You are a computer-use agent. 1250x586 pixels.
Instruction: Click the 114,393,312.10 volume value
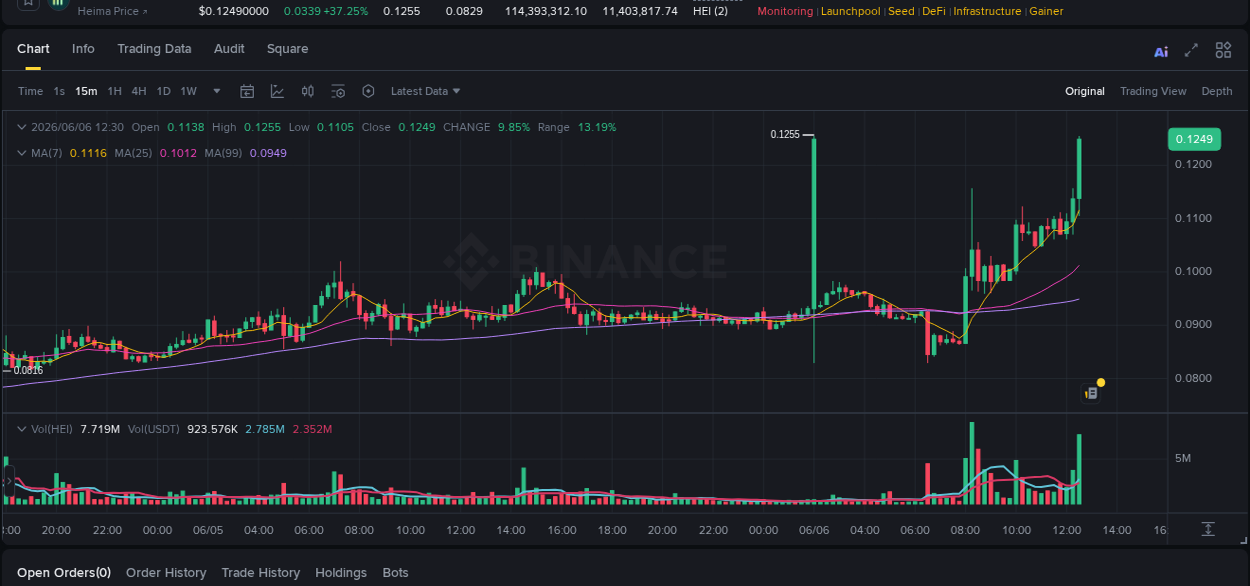pyautogui.click(x=546, y=11)
